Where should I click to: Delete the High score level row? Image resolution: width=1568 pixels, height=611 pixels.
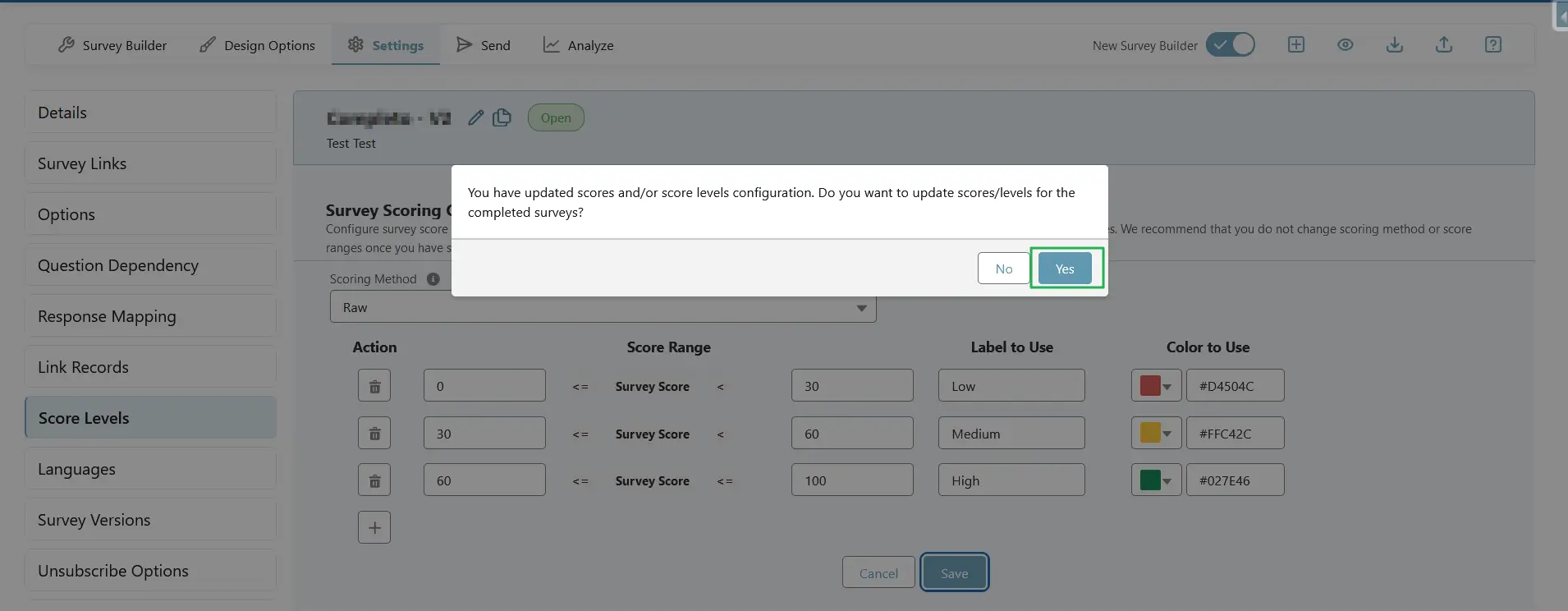[374, 480]
